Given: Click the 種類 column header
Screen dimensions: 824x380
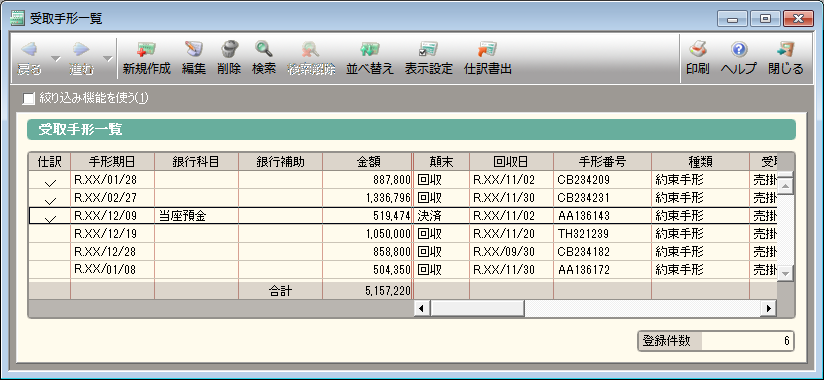Looking at the screenshot, I should pyautogui.click(x=701, y=161).
